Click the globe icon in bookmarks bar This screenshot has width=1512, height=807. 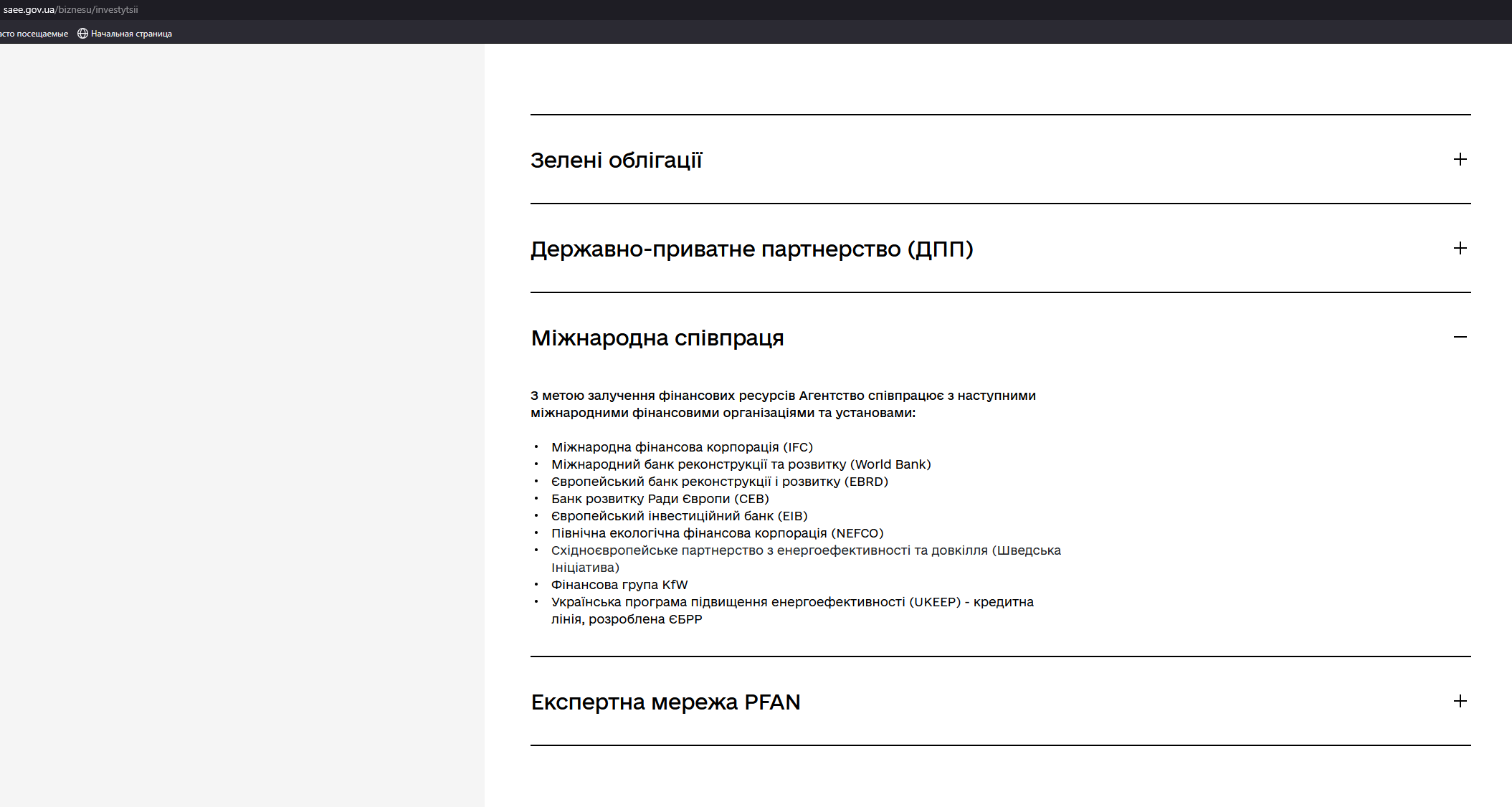pos(82,34)
